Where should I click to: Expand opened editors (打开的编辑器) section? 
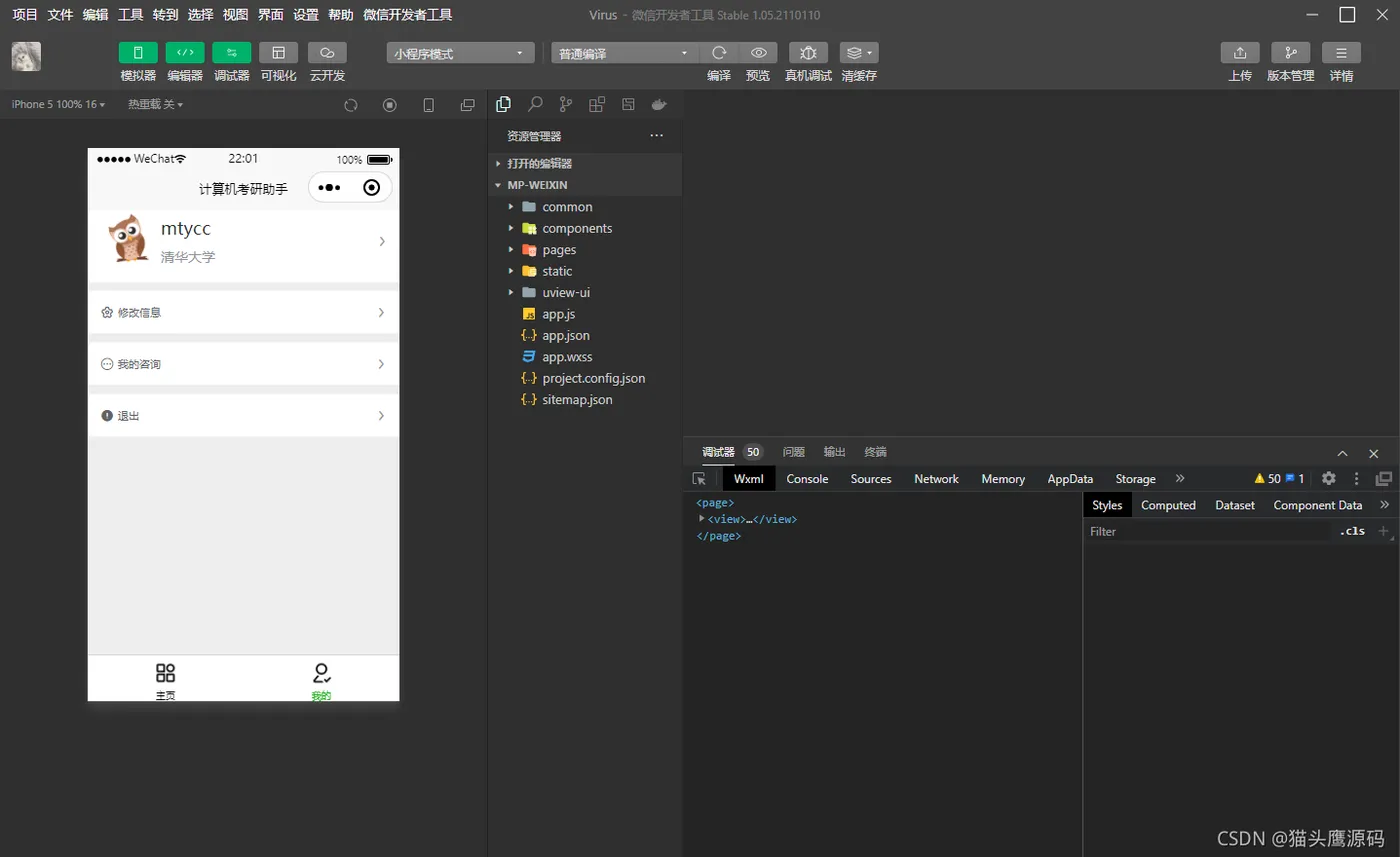pyautogui.click(x=585, y=163)
